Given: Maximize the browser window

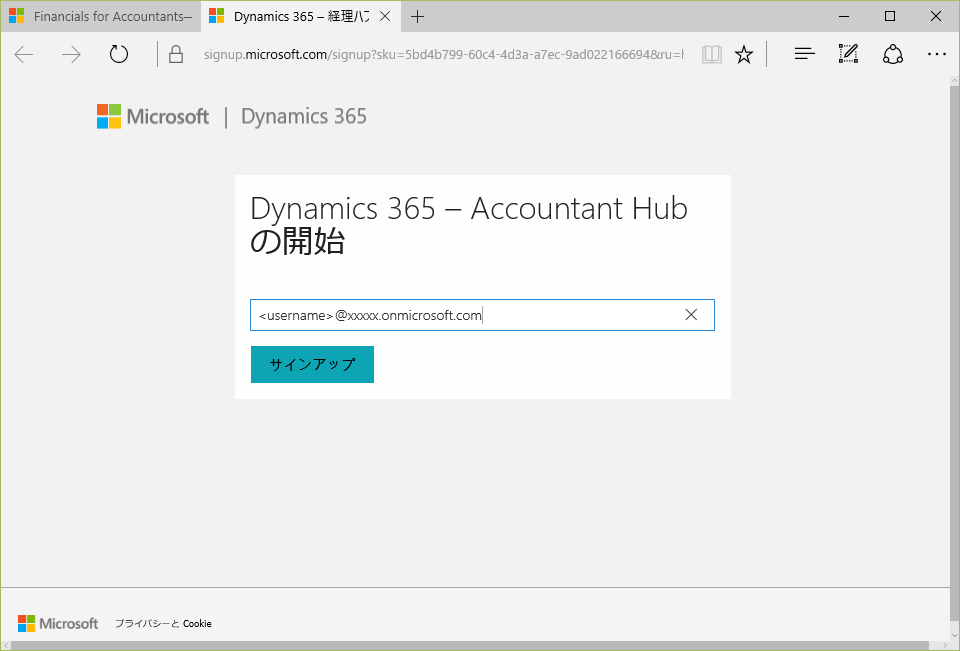Looking at the screenshot, I should pos(890,17).
